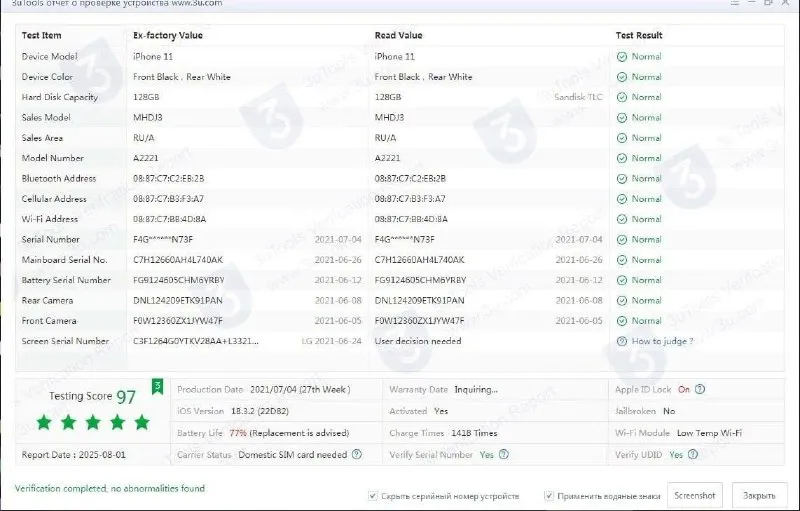Click green check icon in Device Model row
This screenshot has height=511, width=800.
(x=621, y=57)
